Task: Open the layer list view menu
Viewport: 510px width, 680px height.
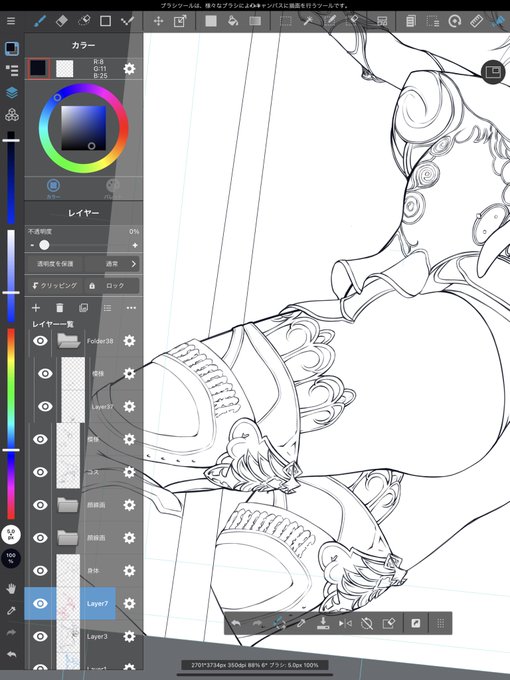Action: tap(107, 307)
